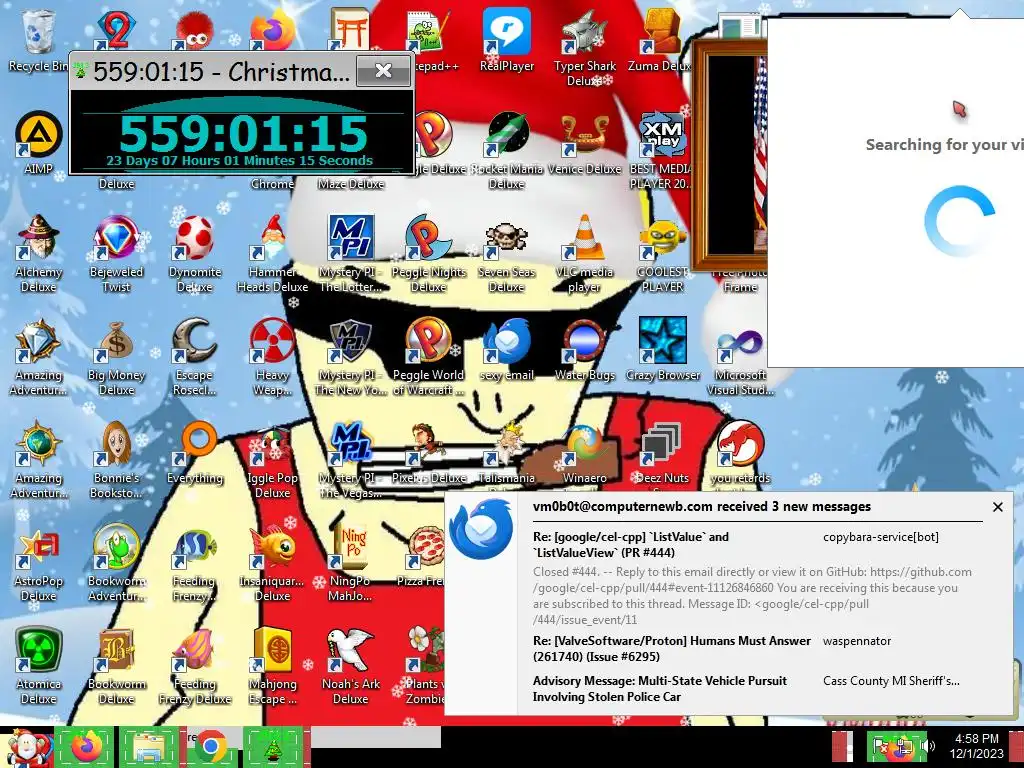Click the 559:01:15 countdown display

(x=242, y=133)
